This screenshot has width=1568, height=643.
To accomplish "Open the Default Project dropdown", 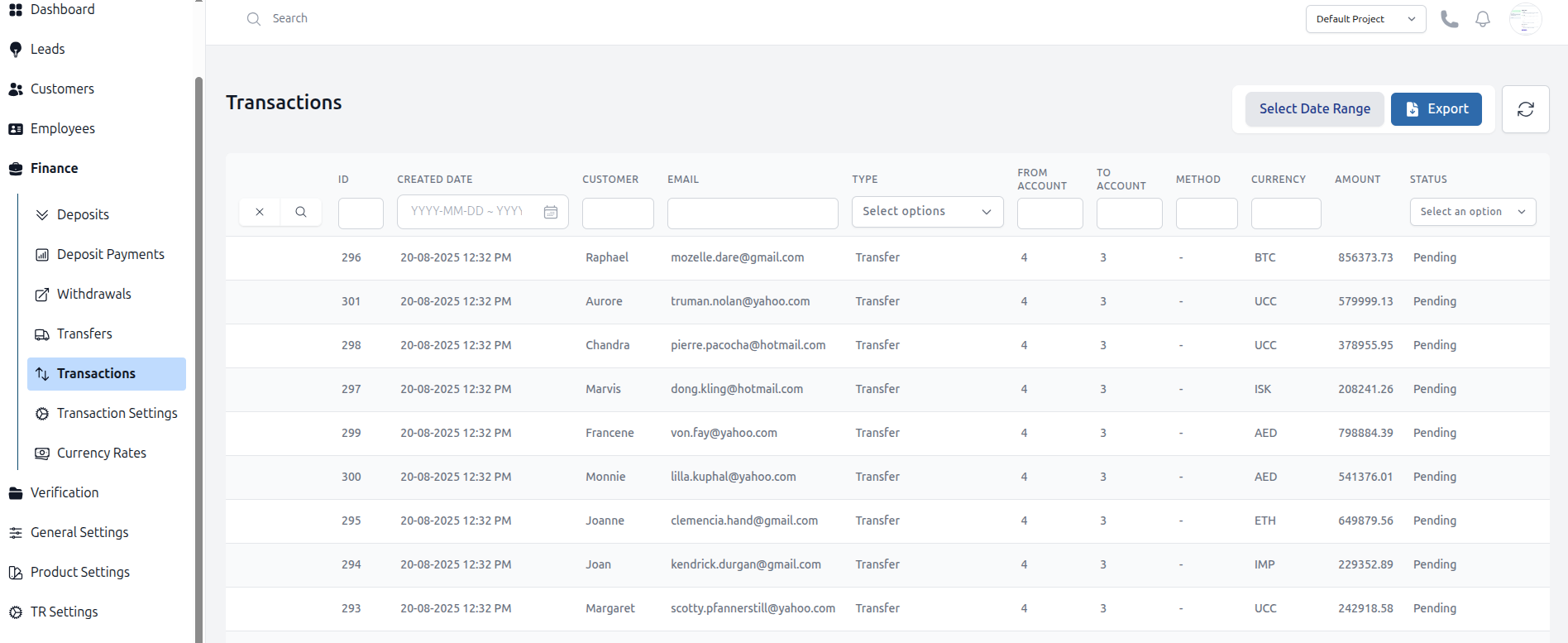I will [x=1365, y=19].
